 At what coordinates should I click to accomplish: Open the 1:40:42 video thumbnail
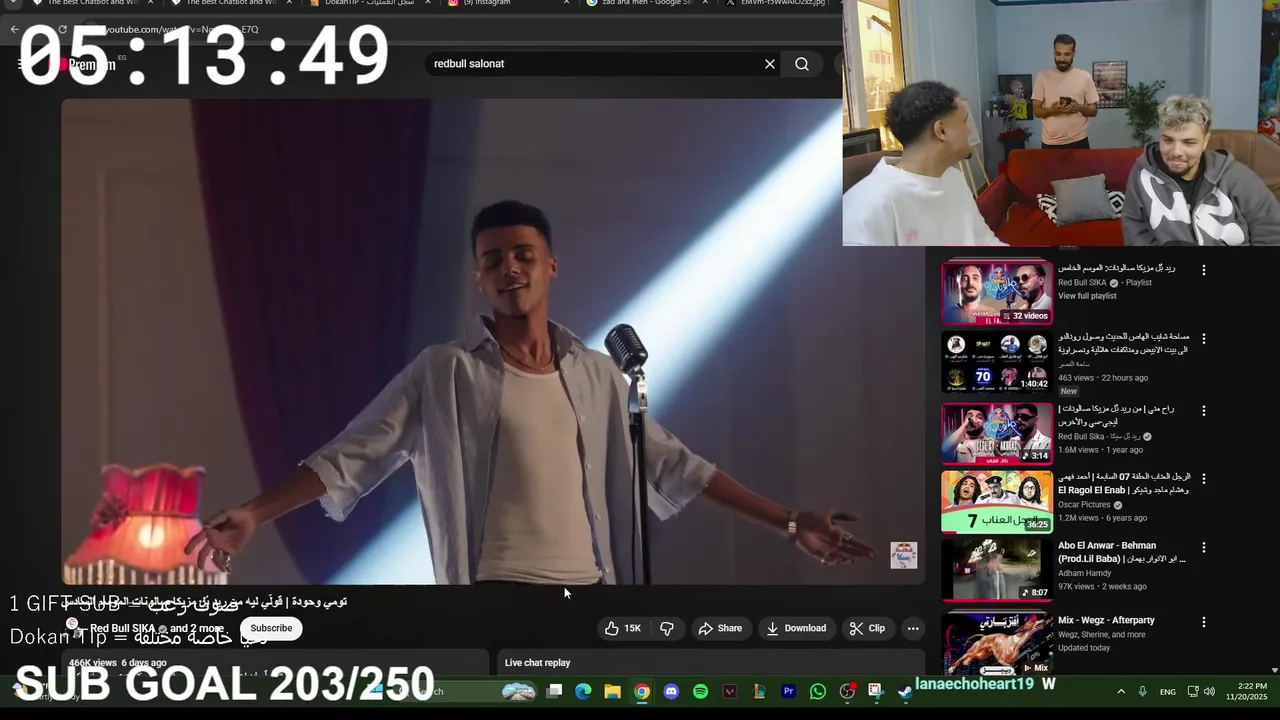click(997, 362)
